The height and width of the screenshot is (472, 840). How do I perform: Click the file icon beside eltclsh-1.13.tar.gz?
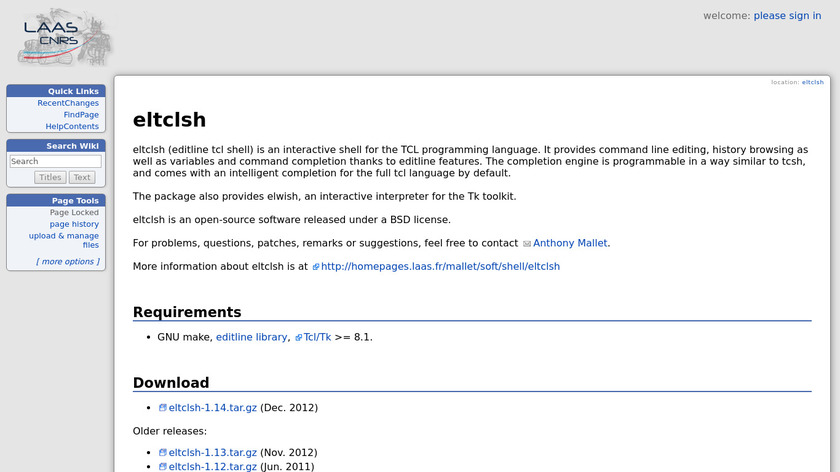[162, 453]
